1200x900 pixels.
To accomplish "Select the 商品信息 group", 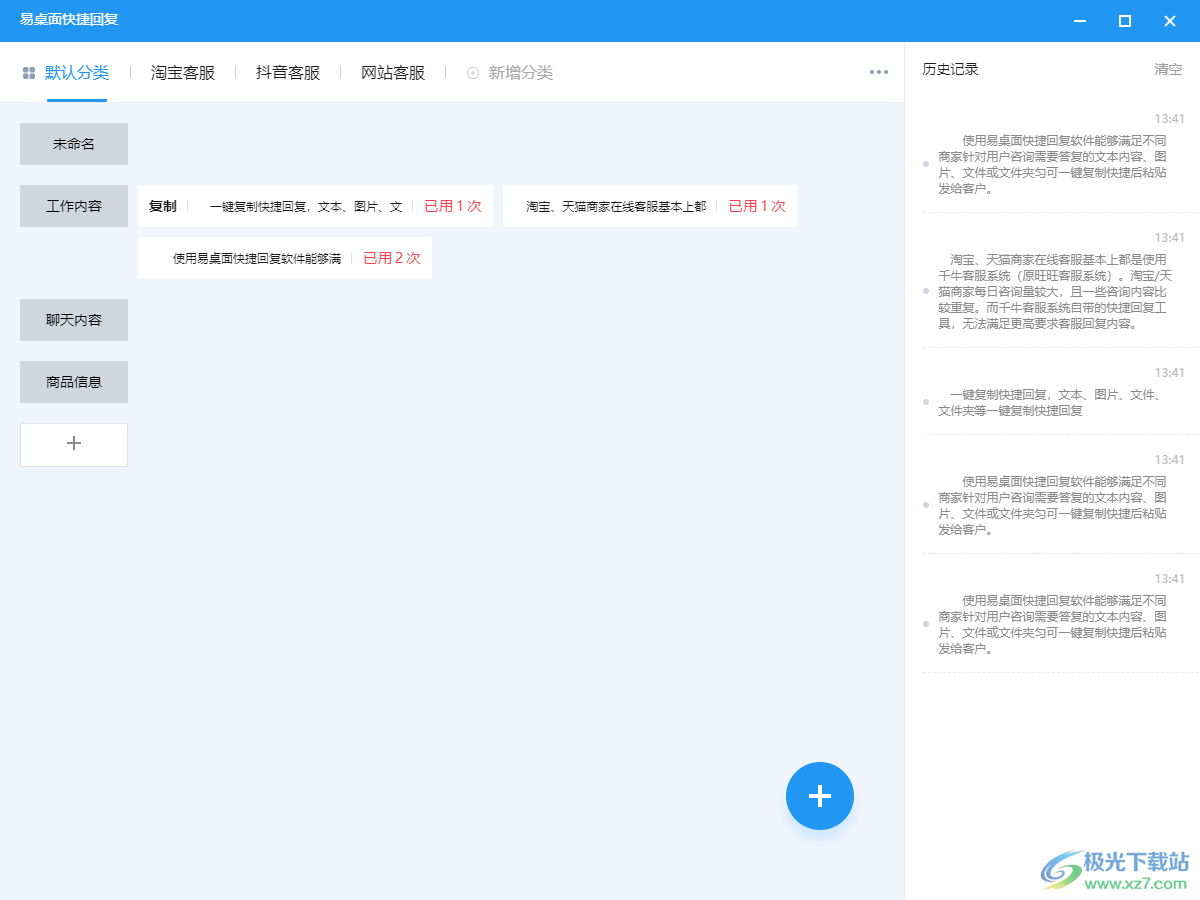I will [x=74, y=382].
